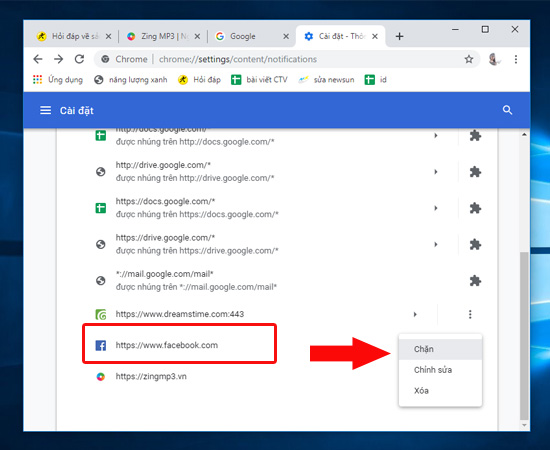Click the dreamstime site favicon
The height and width of the screenshot is (450, 550).
point(101,314)
